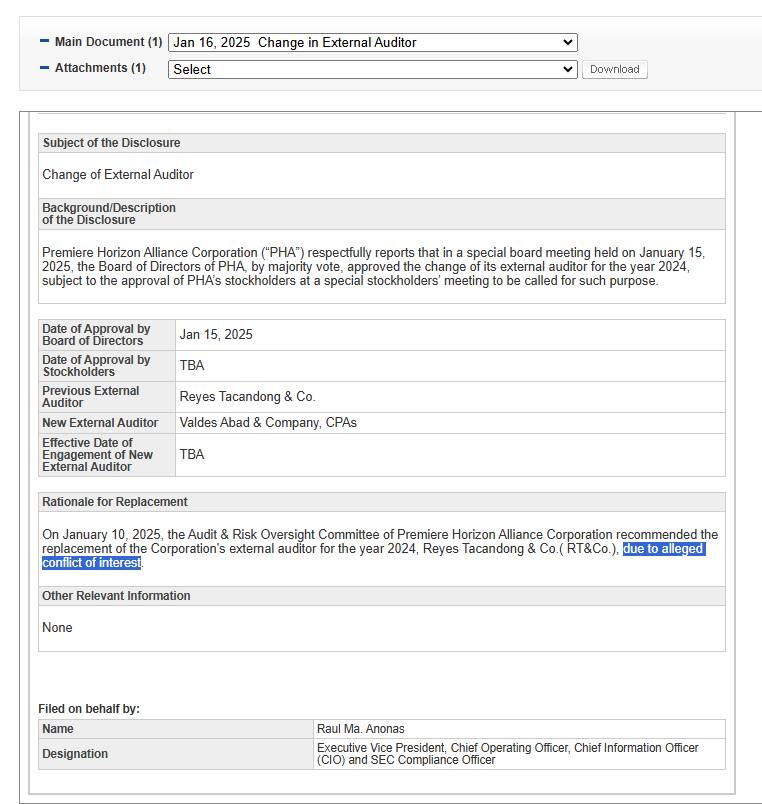The width and height of the screenshot is (762, 804).
Task: Open the Attachments Select dropdown
Action: click(373, 69)
